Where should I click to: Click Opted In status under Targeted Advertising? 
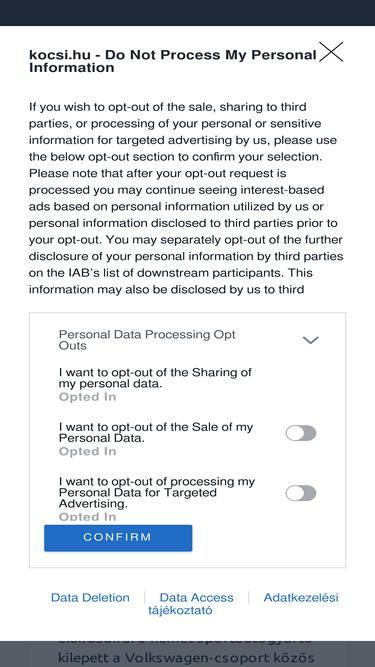87,517
